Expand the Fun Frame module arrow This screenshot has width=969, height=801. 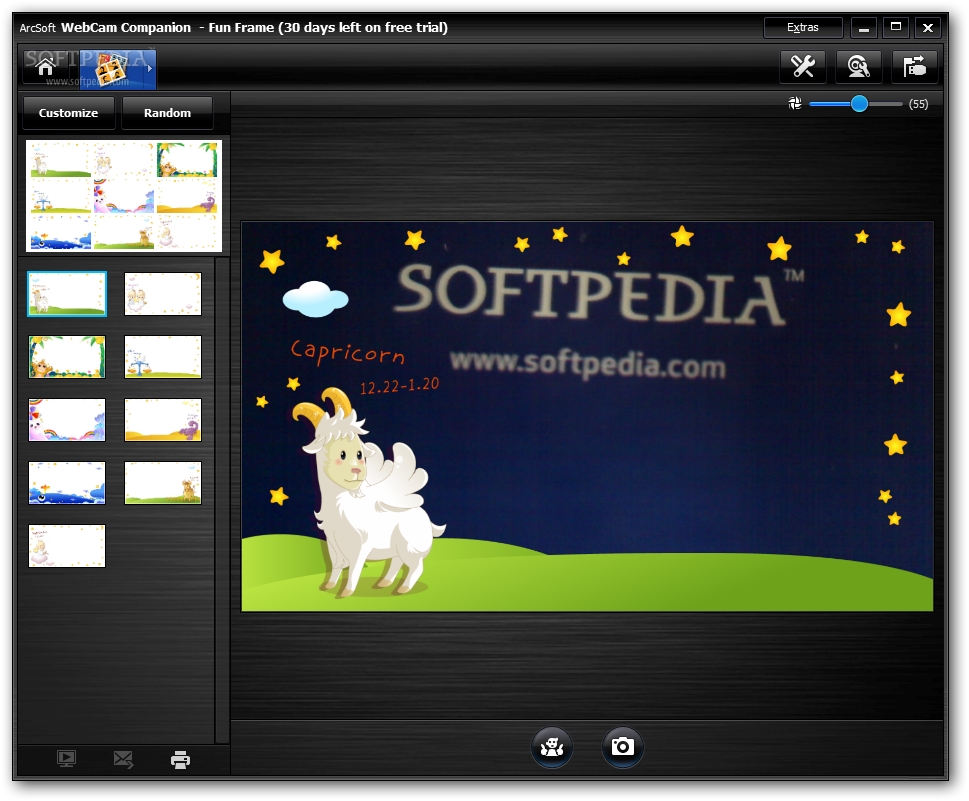point(150,69)
